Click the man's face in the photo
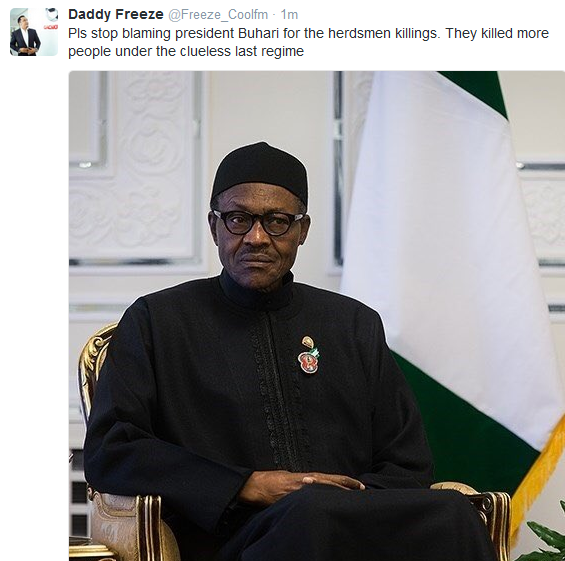Screen dimensions: 565x561 click(258, 238)
